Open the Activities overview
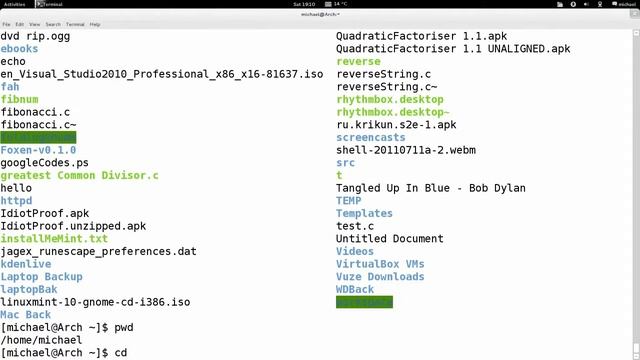 click(14, 4)
